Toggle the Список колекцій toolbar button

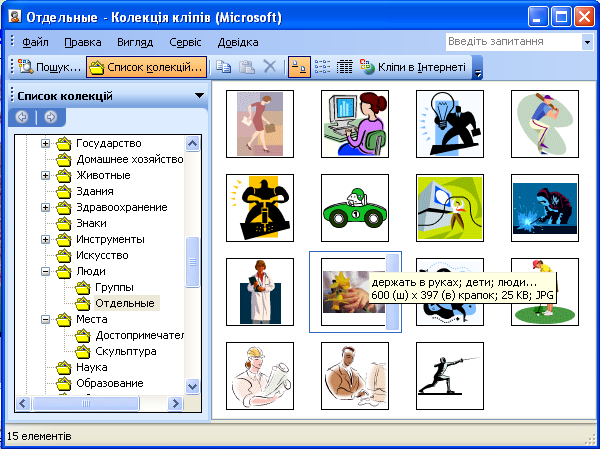pos(147,67)
